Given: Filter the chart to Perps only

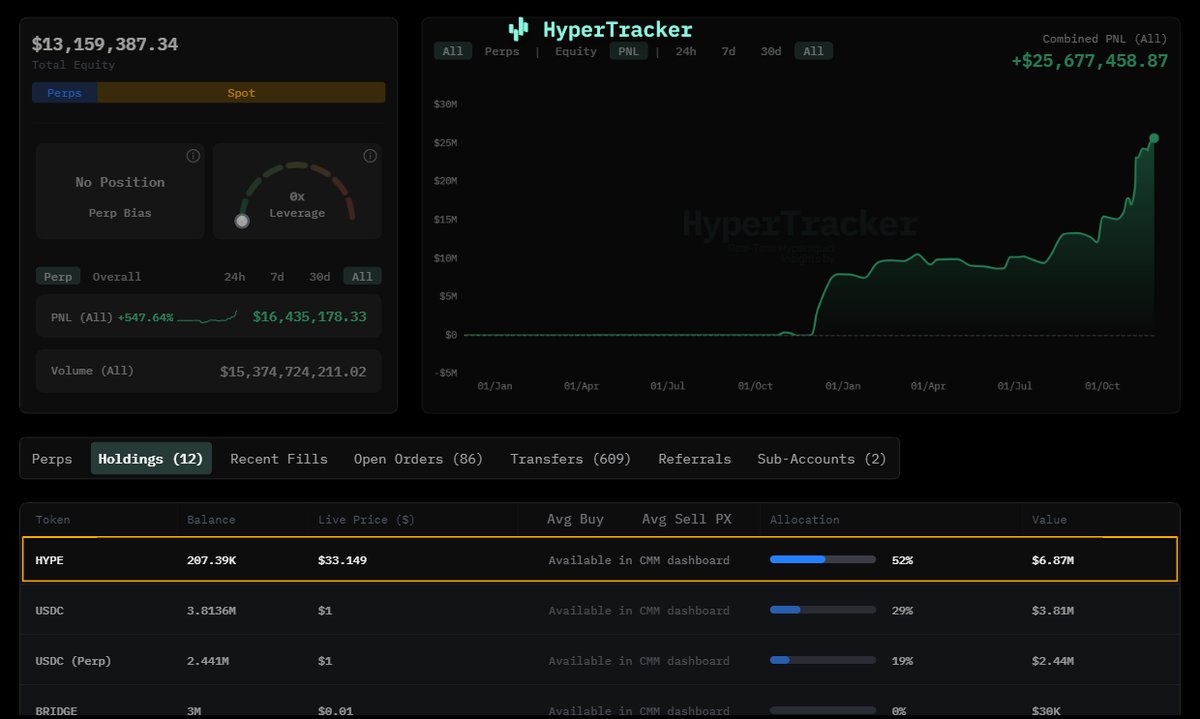Looking at the screenshot, I should coord(502,51).
